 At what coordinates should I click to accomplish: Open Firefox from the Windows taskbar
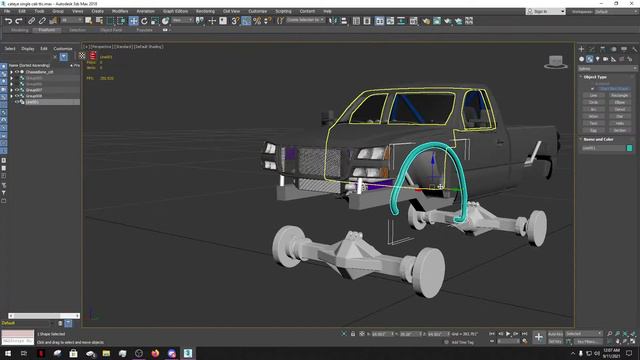point(155,353)
